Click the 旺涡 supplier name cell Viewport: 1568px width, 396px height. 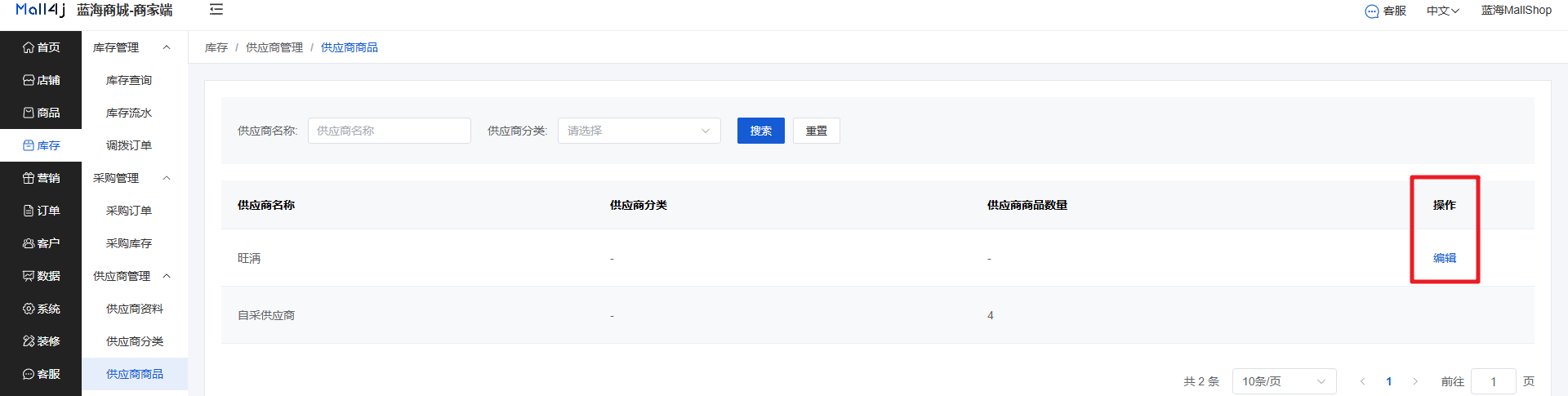click(249, 258)
